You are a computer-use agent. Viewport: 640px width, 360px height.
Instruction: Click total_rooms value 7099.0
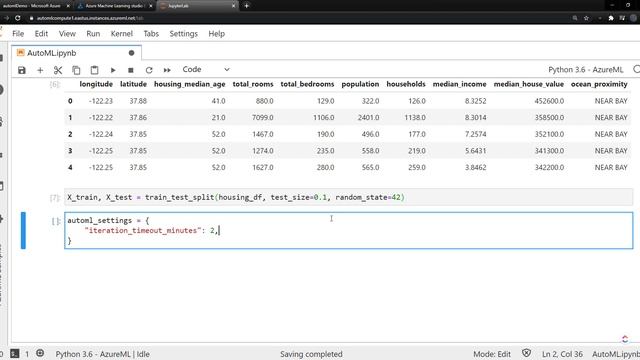tap(263, 118)
